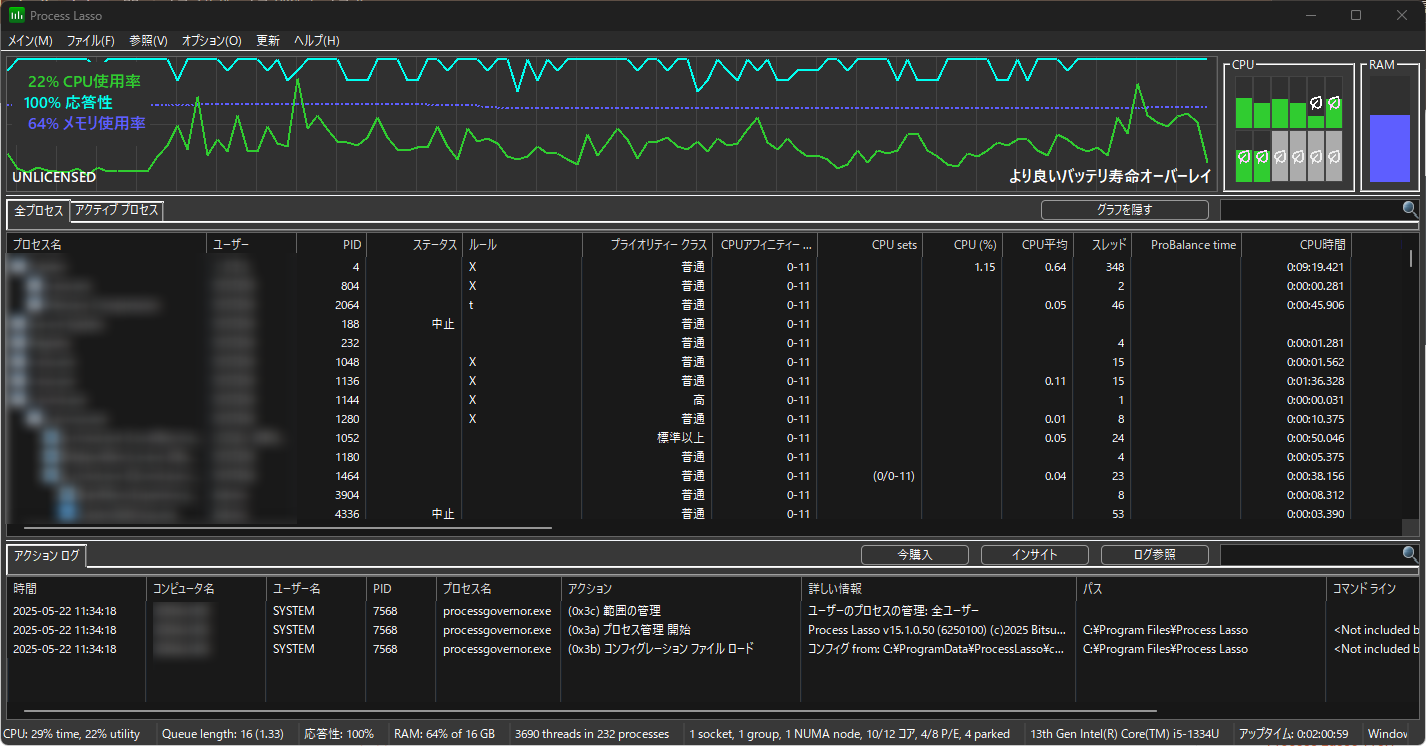The width and height of the screenshot is (1426, 746).
Task: Sort action log by コマンド ライン column
Action: (1372, 589)
